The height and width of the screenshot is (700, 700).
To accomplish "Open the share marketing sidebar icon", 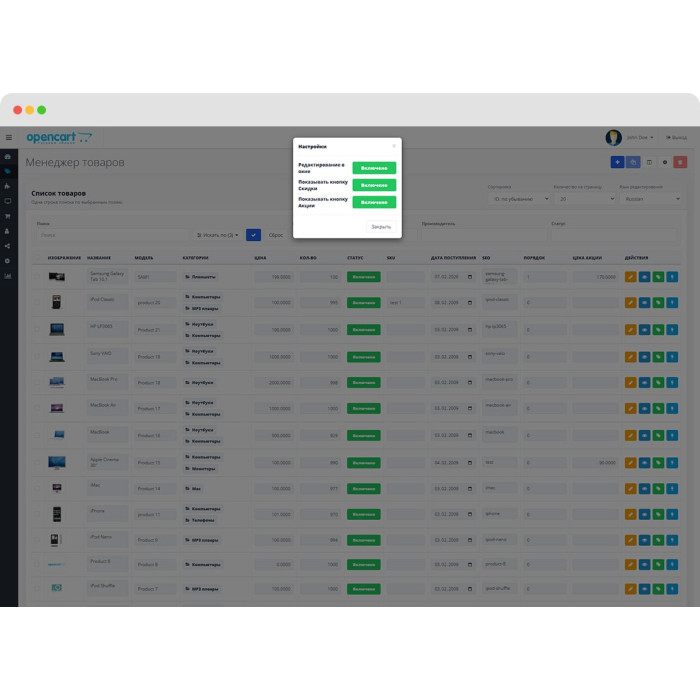I will pos(8,246).
